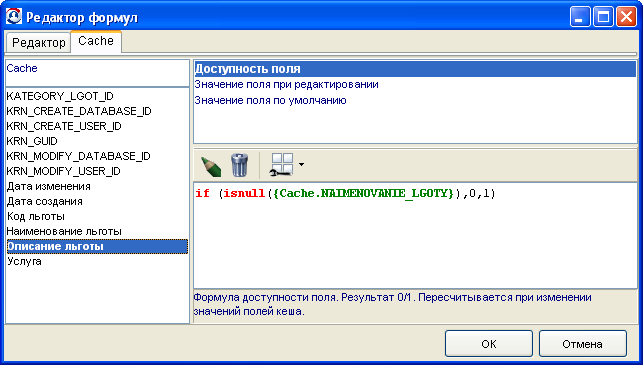Click the red if keyword in formula
Viewport: 643px width, 365px height.
202,193
